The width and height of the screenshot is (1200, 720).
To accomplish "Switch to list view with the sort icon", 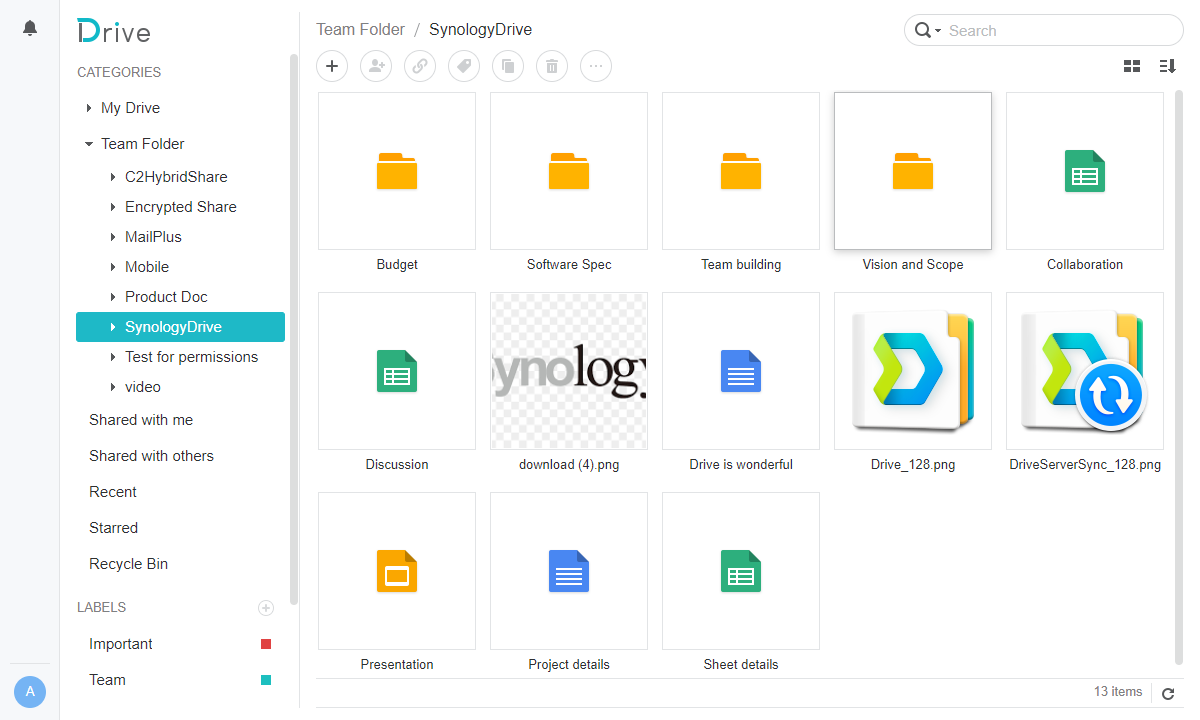I will click(x=1167, y=65).
